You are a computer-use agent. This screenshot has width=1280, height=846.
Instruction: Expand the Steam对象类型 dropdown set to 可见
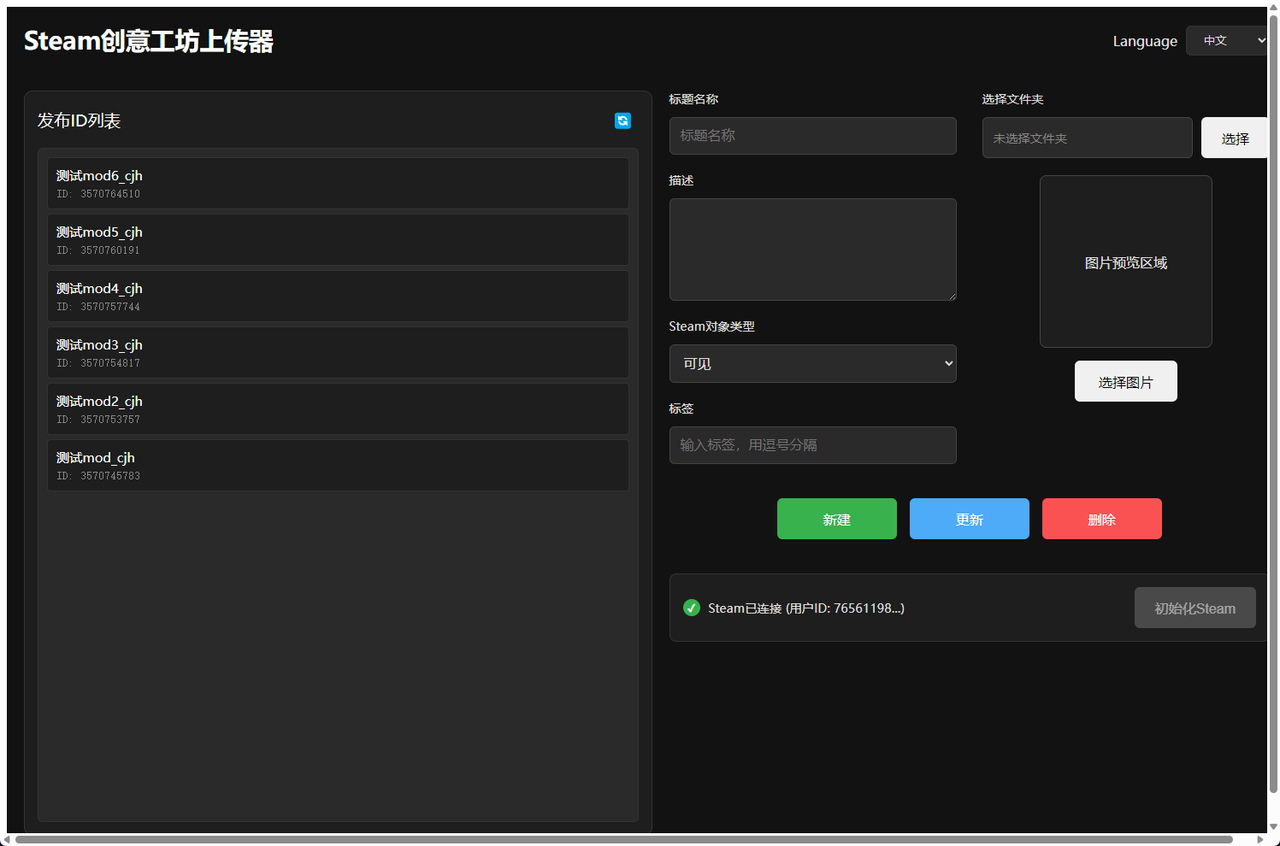[x=813, y=364]
